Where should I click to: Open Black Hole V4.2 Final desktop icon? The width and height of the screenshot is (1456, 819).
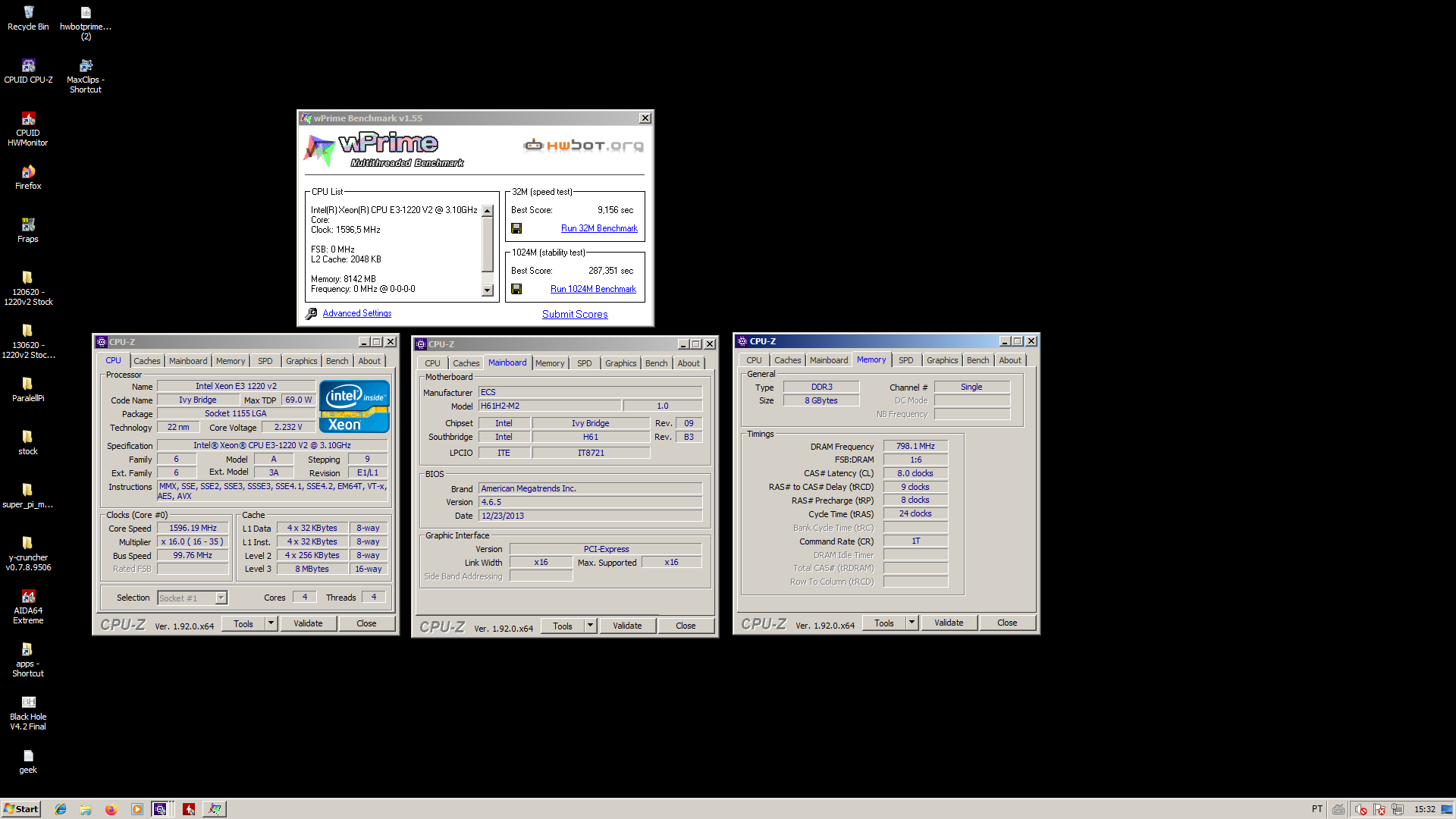coord(28,713)
